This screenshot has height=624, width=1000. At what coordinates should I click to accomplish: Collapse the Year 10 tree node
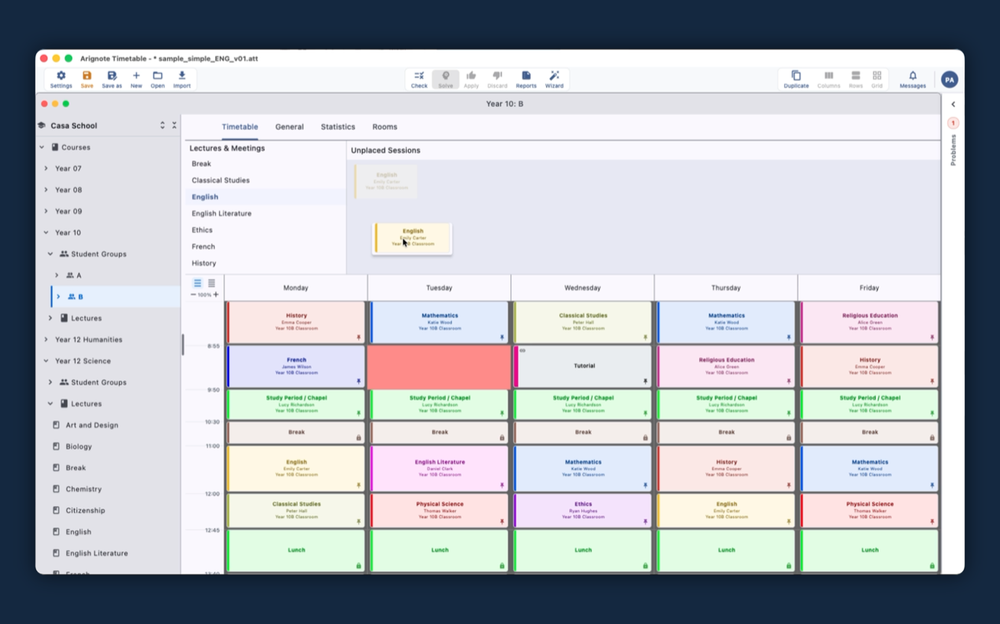tap(46, 232)
